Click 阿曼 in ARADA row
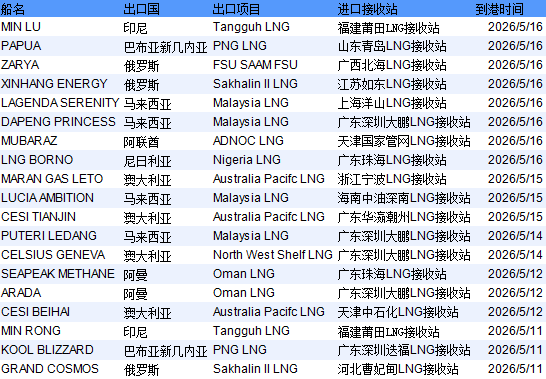Screen dimensions: 546x379 [x=135, y=294]
